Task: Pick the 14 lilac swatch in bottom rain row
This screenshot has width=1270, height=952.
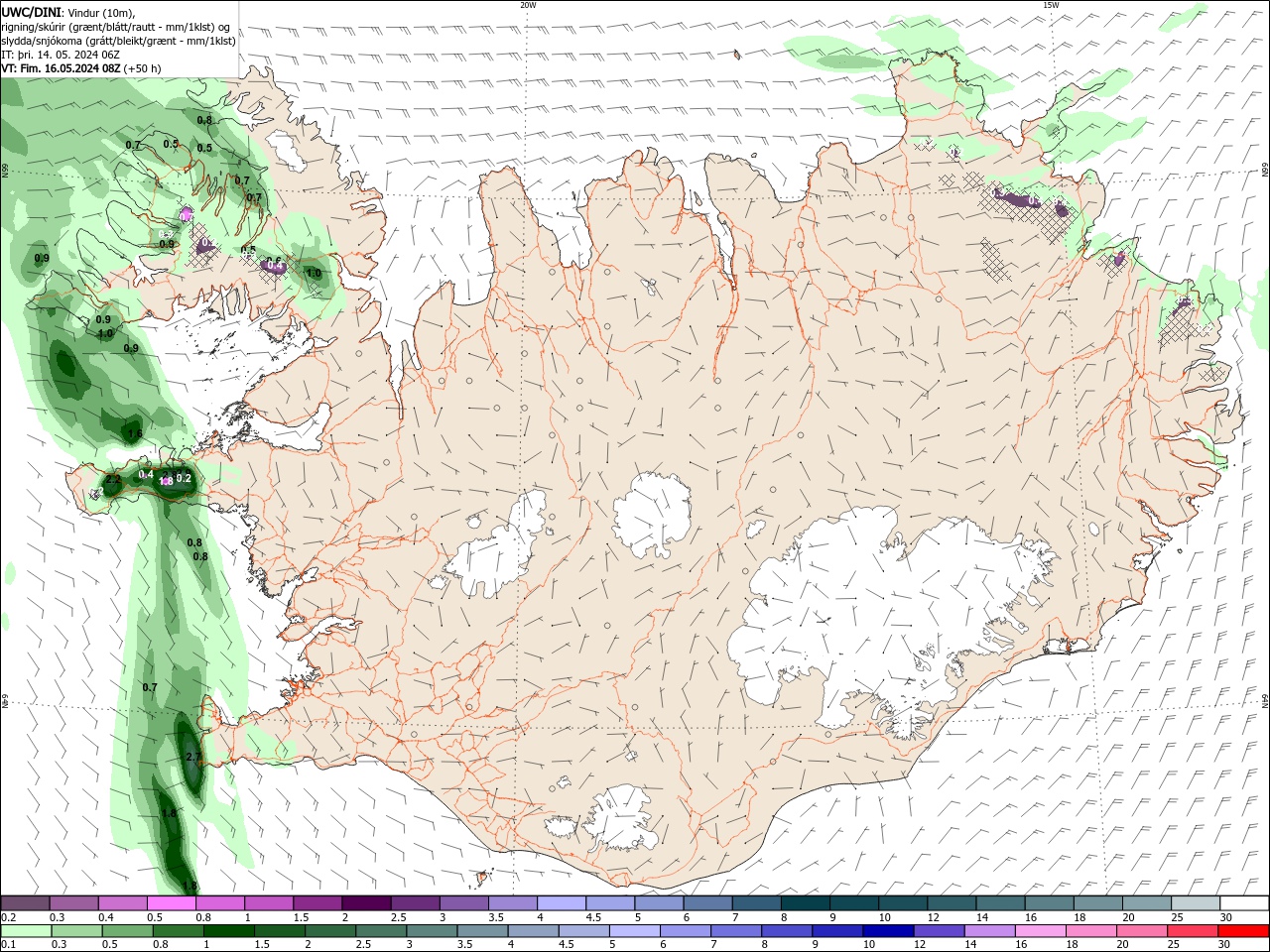Action: click(989, 931)
